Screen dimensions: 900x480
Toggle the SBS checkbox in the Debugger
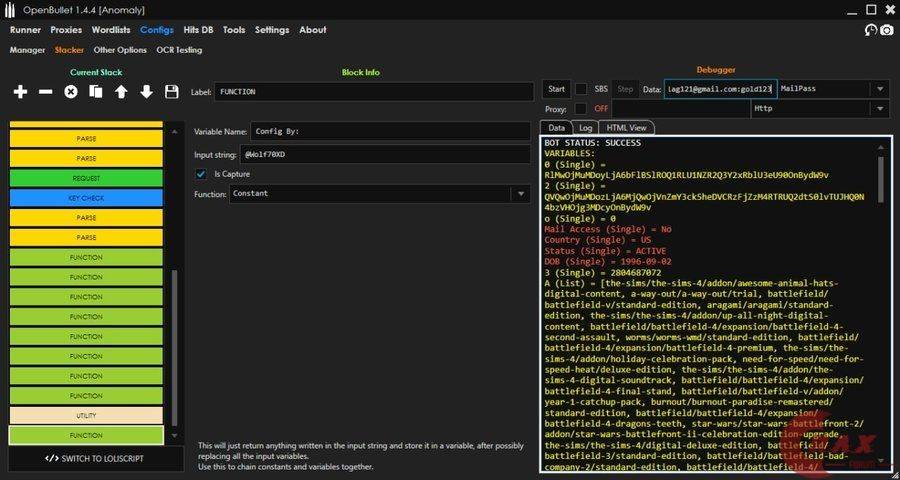pyautogui.click(x=581, y=89)
